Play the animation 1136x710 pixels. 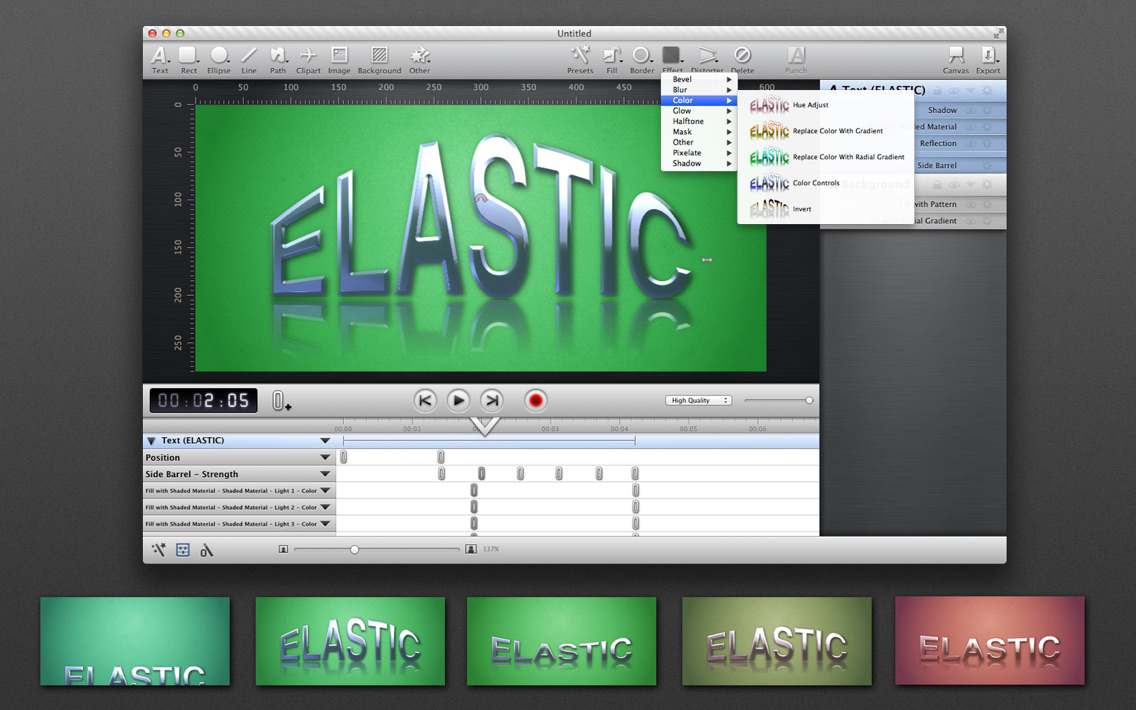coord(458,401)
